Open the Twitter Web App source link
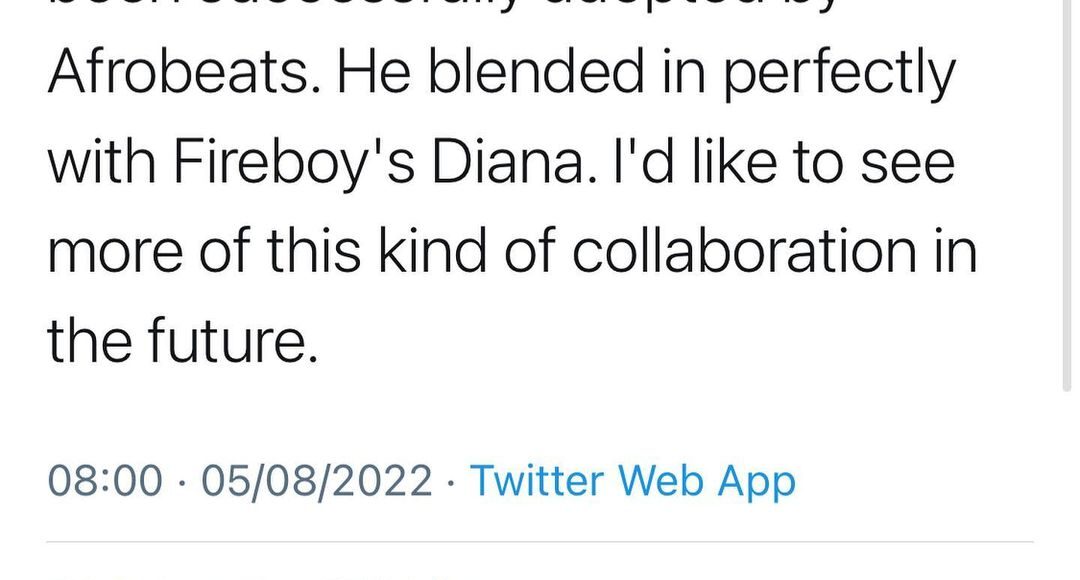Viewport: 1080px width, 580px height. tap(632, 481)
